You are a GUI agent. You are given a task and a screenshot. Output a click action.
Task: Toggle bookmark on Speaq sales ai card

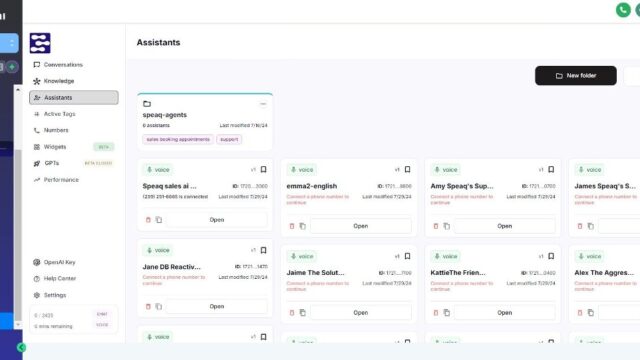[x=263, y=169]
